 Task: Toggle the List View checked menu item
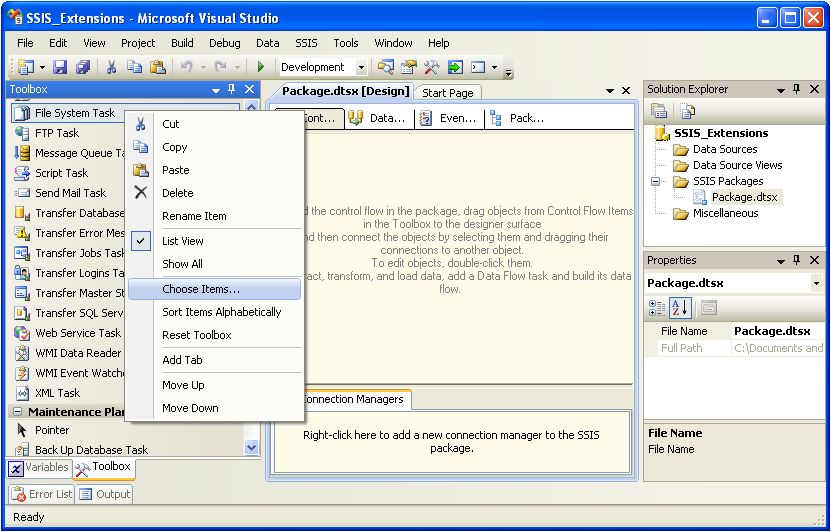point(215,241)
